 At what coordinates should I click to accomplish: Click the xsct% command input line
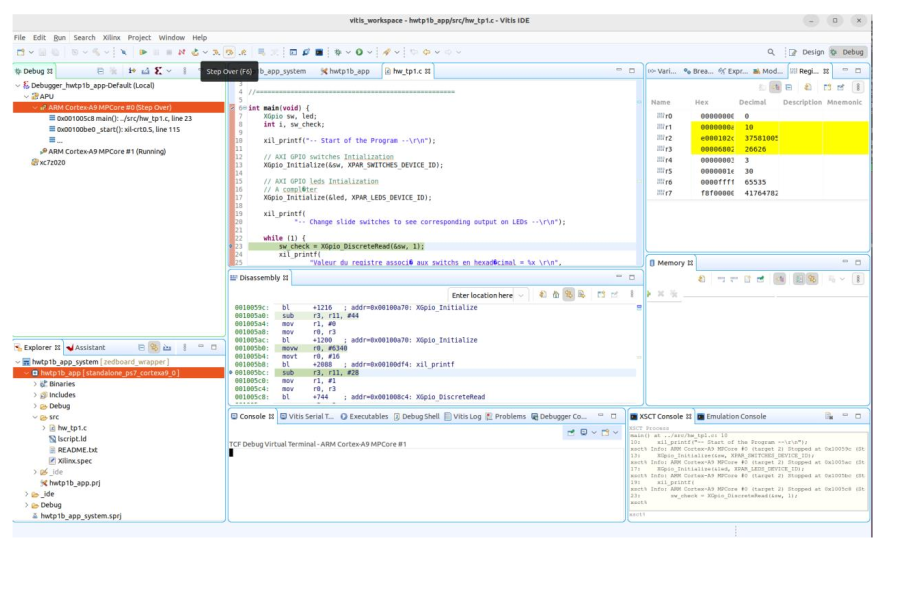748,514
